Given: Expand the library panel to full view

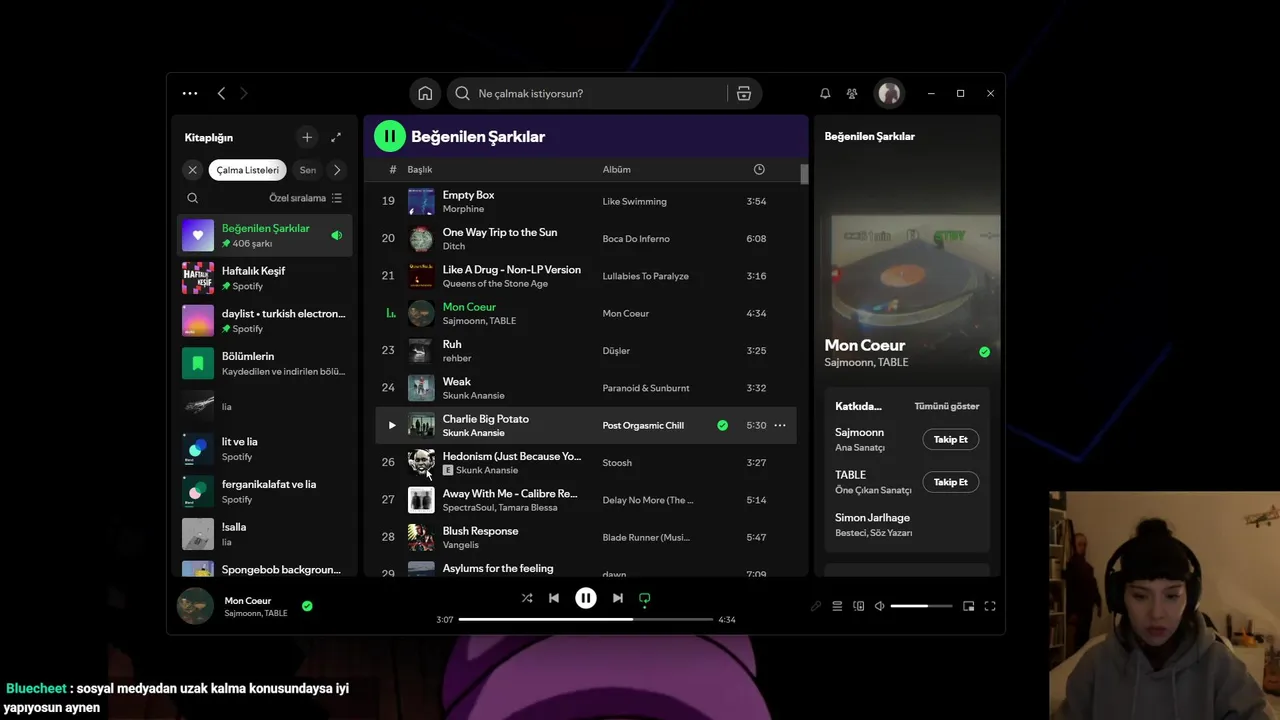Looking at the screenshot, I should (336, 137).
